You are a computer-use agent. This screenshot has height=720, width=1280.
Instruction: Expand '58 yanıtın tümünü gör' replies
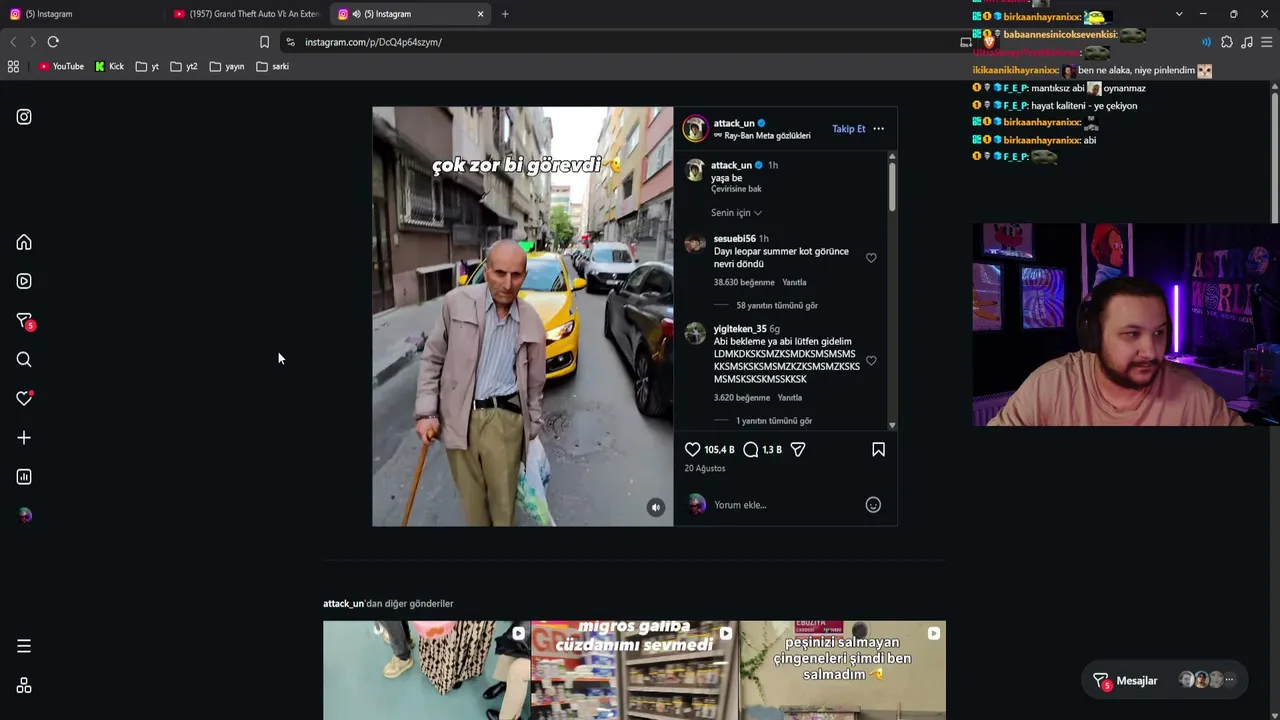click(777, 306)
